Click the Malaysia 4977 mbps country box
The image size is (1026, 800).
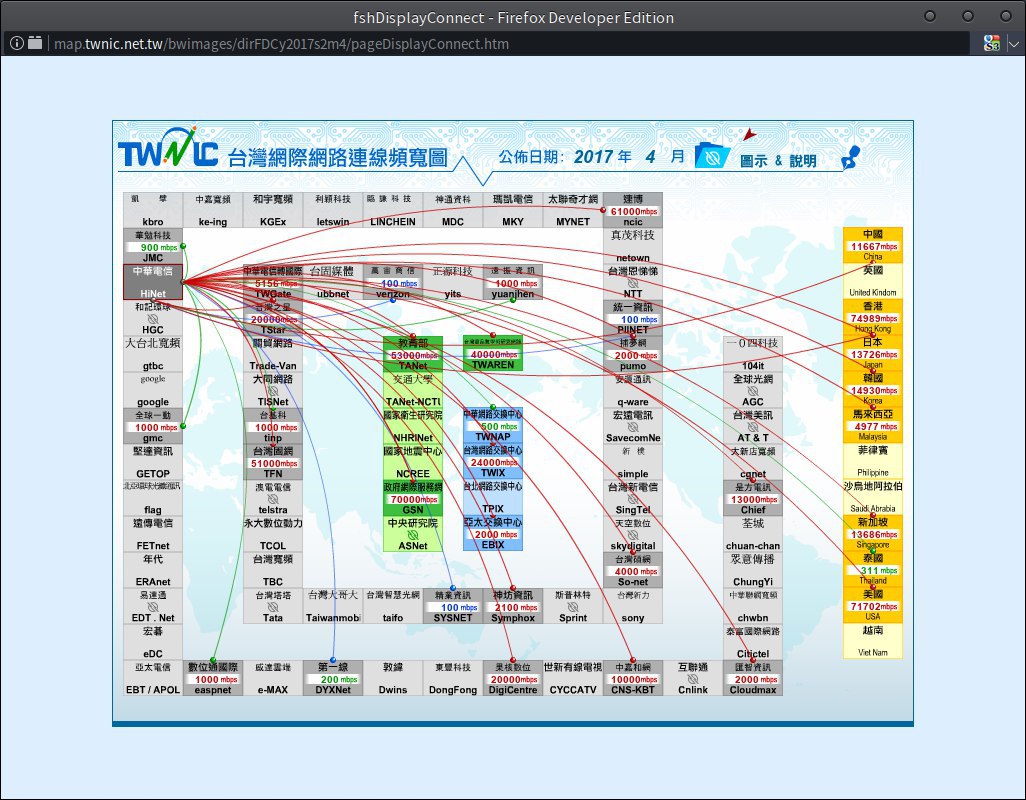(873, 425)
